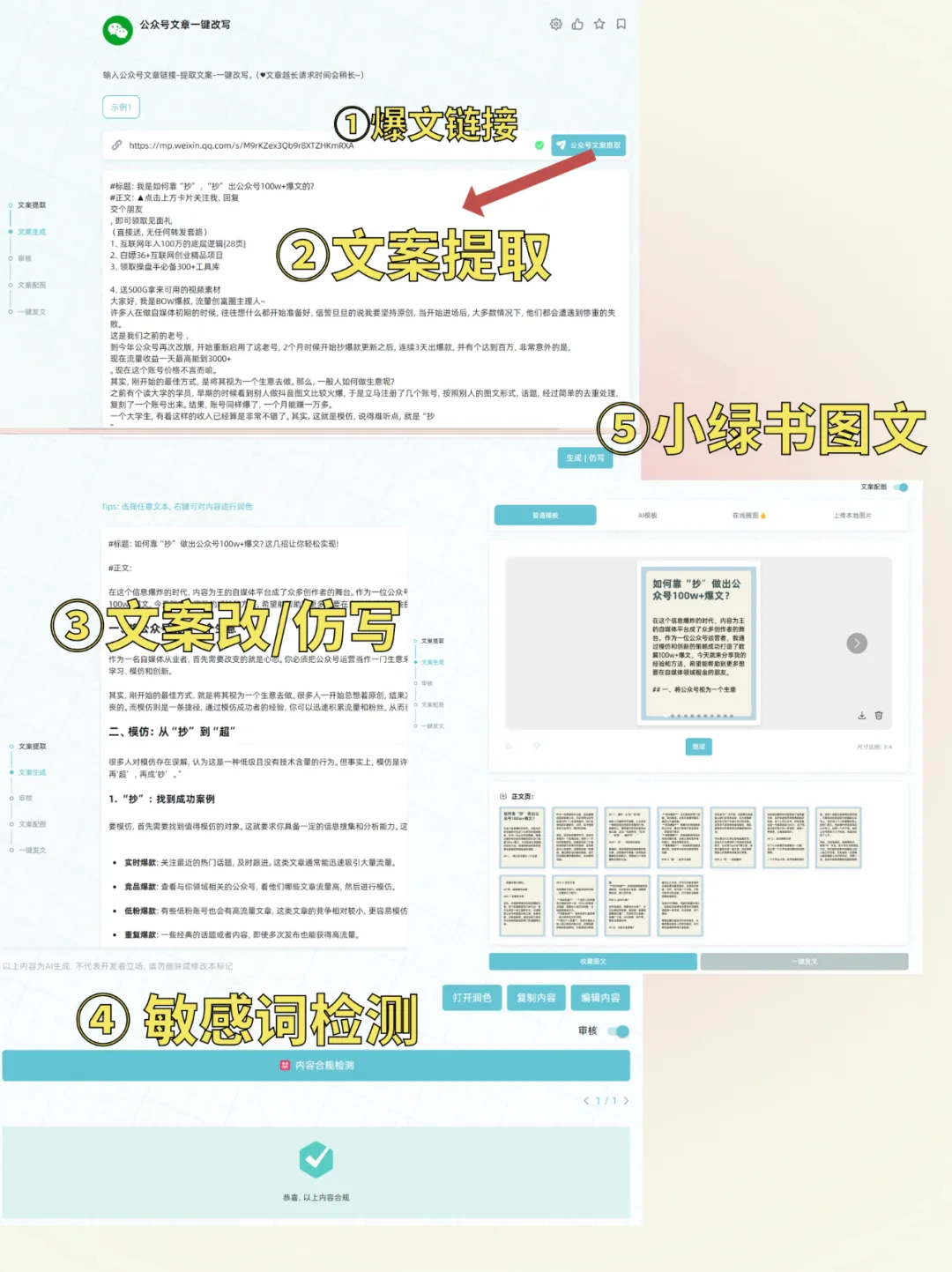Image resolution: width=952 pixels, height=1272 pixels.
Task: Disable the 审核 toggle near bottom
Action: coord(617,1030)
